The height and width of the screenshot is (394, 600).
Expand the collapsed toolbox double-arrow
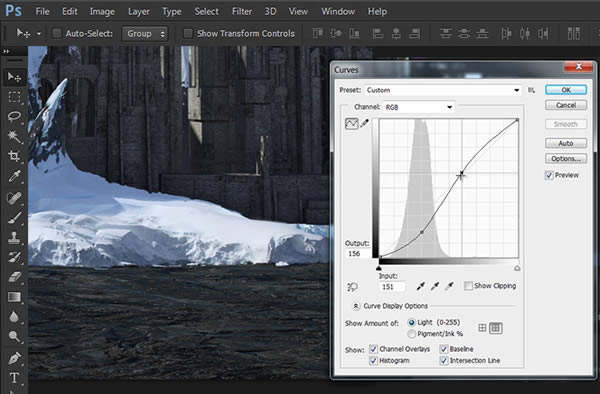point(6,51)
